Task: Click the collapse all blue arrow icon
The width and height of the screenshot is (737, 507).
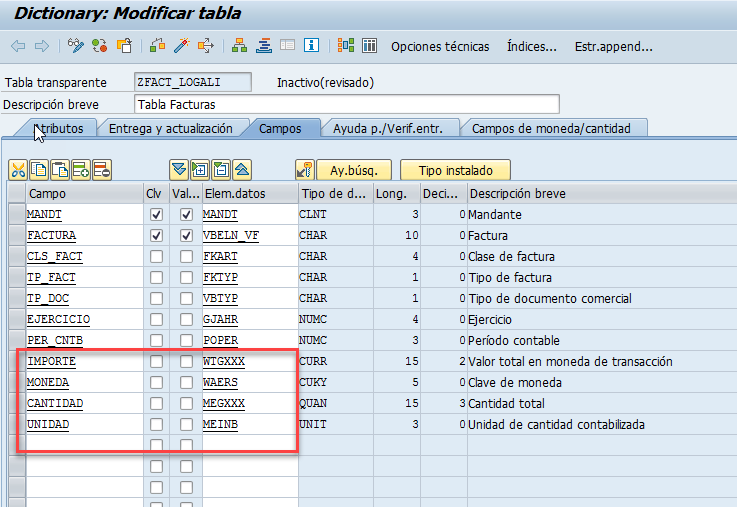Action: coord(242,170)
